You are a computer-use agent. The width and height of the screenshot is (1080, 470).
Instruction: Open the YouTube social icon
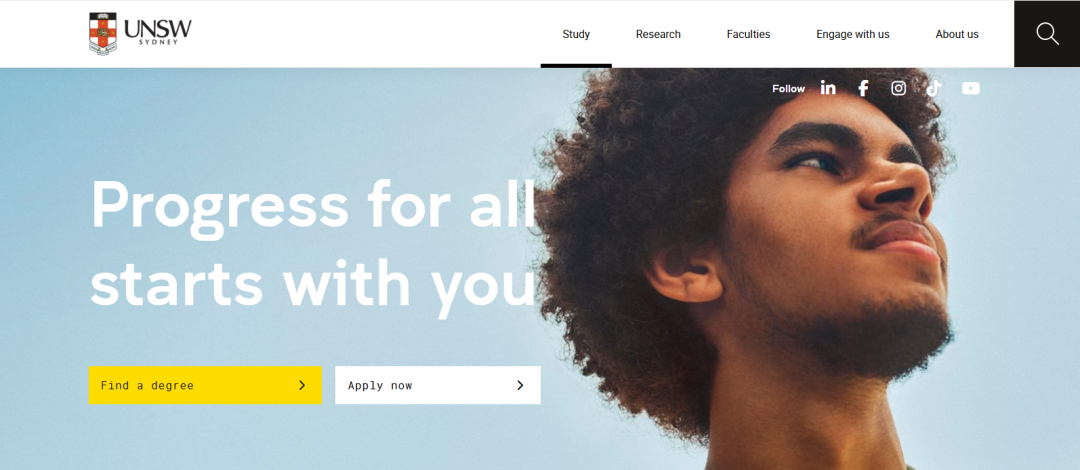click(x=970, y=88)
